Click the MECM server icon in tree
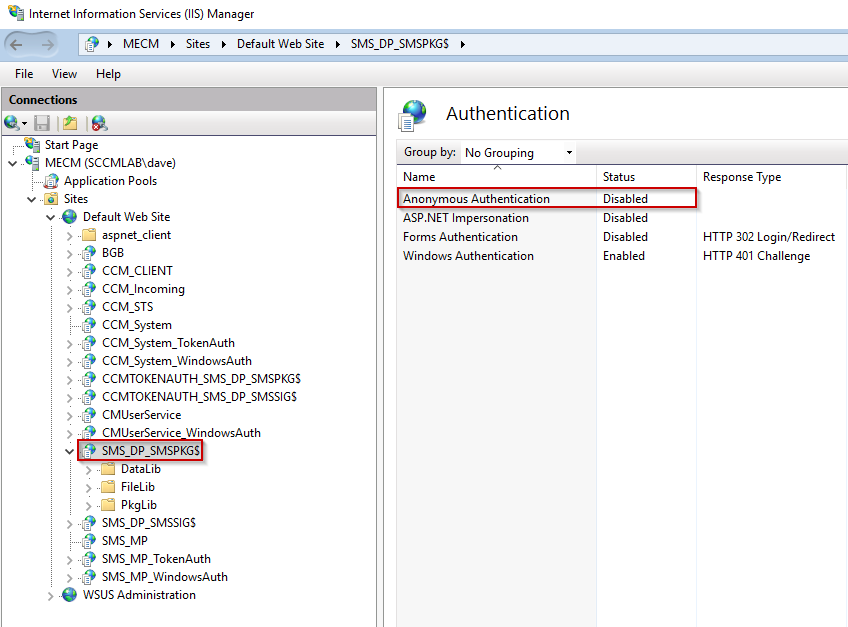This screenshot has height=627, width=848. (32, 162)
